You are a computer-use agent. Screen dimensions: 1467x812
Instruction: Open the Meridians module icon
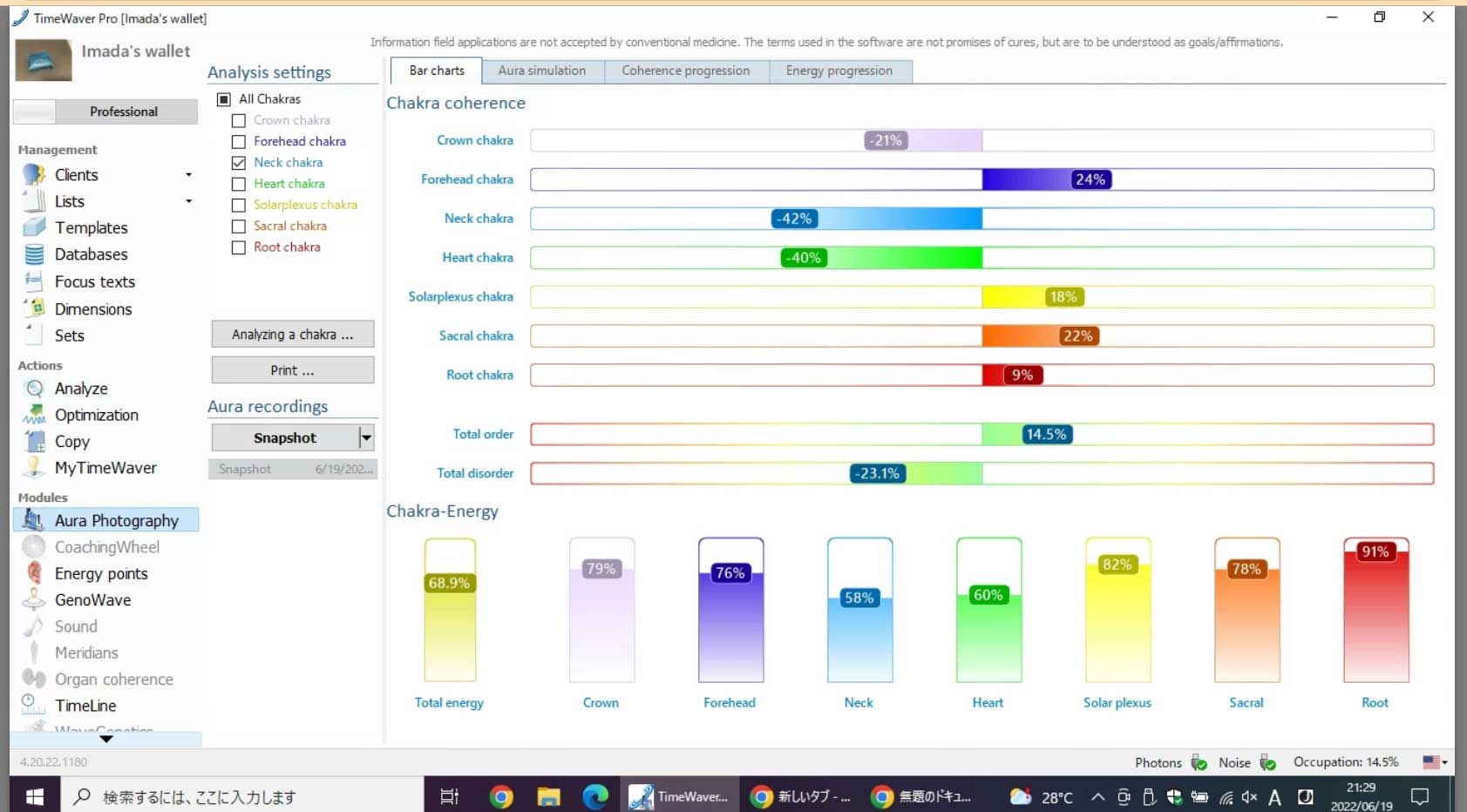tap(34, 653)
